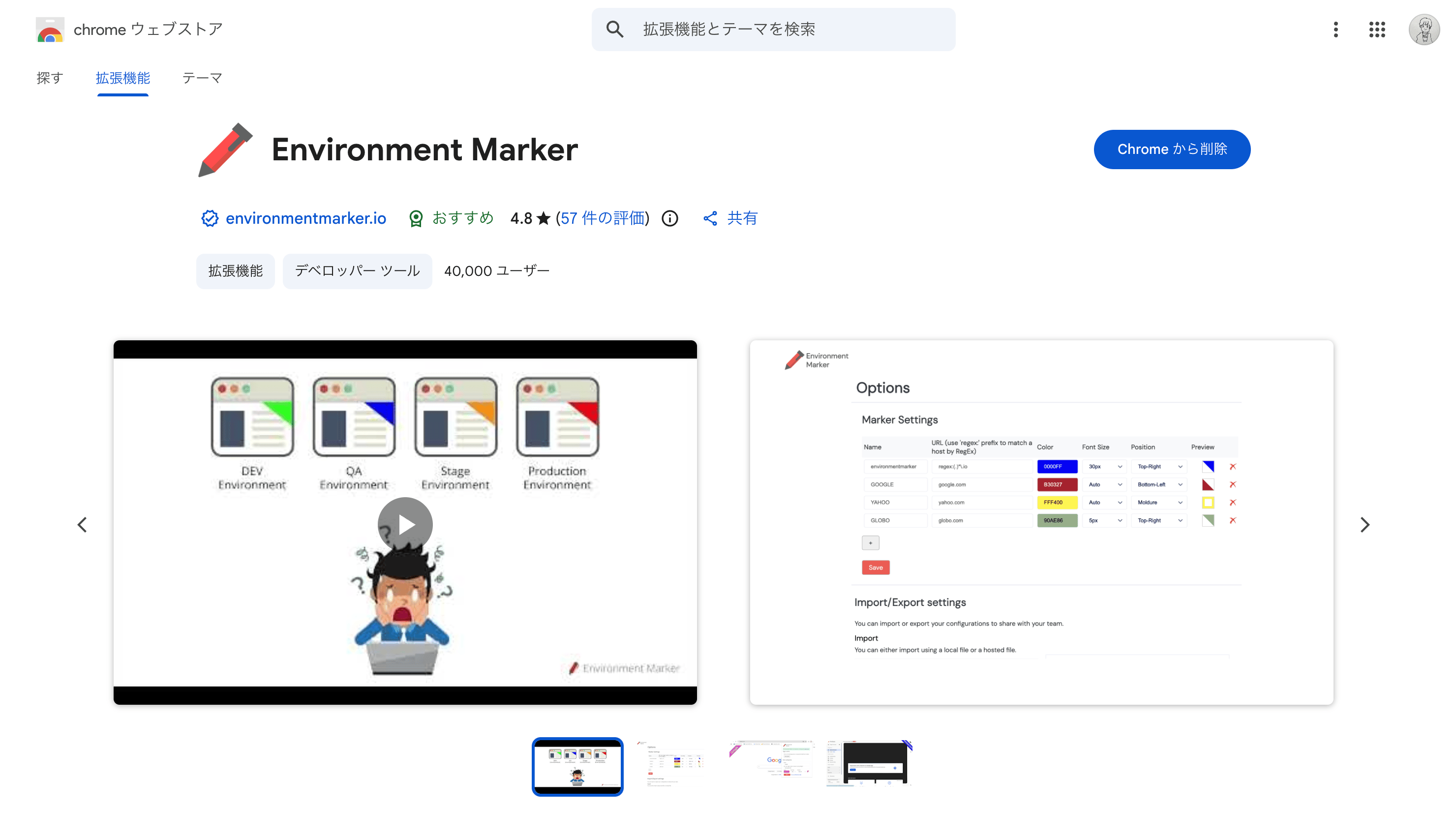Click in the extensions search field
1456x838 pixels.
click(x=773, y=30)
